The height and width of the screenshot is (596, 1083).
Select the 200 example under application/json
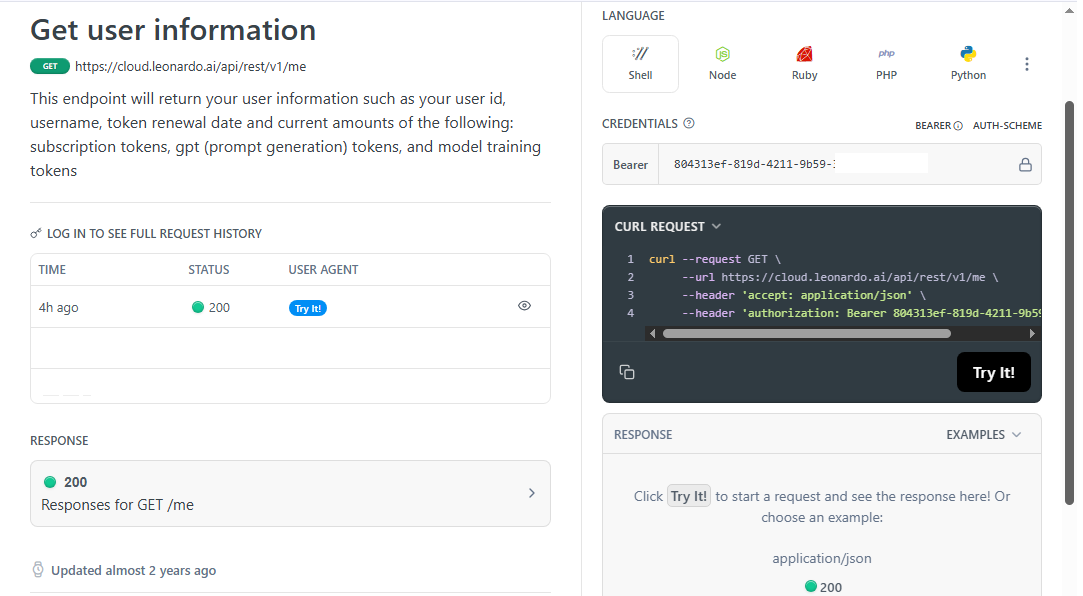[823, 587]
